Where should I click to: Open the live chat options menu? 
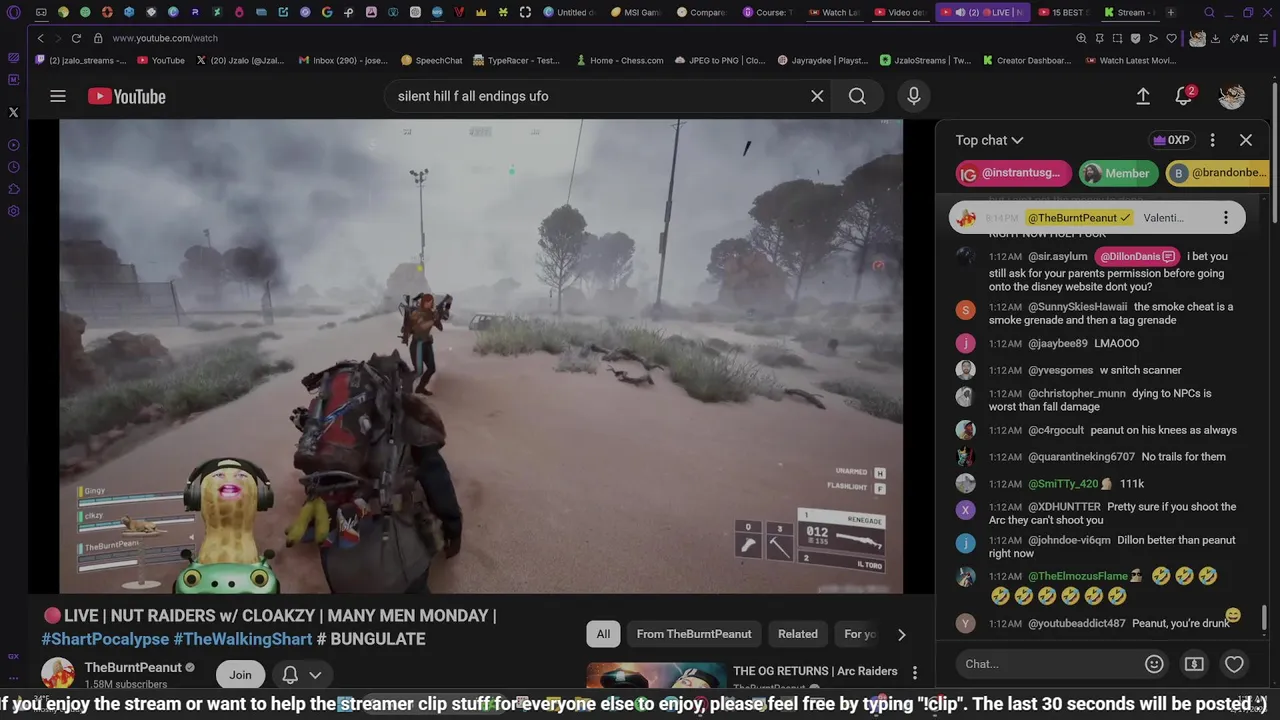(x=1212, y=140)
